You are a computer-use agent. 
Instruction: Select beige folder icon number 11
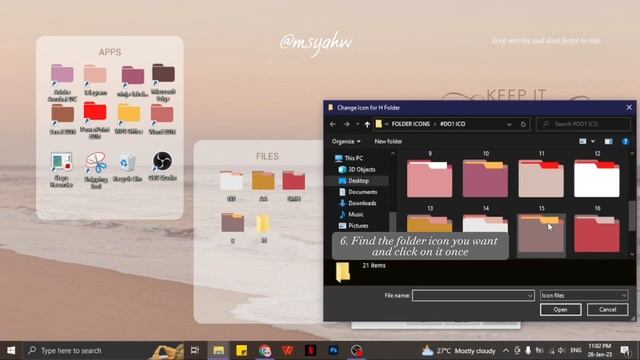coord(541,179)
